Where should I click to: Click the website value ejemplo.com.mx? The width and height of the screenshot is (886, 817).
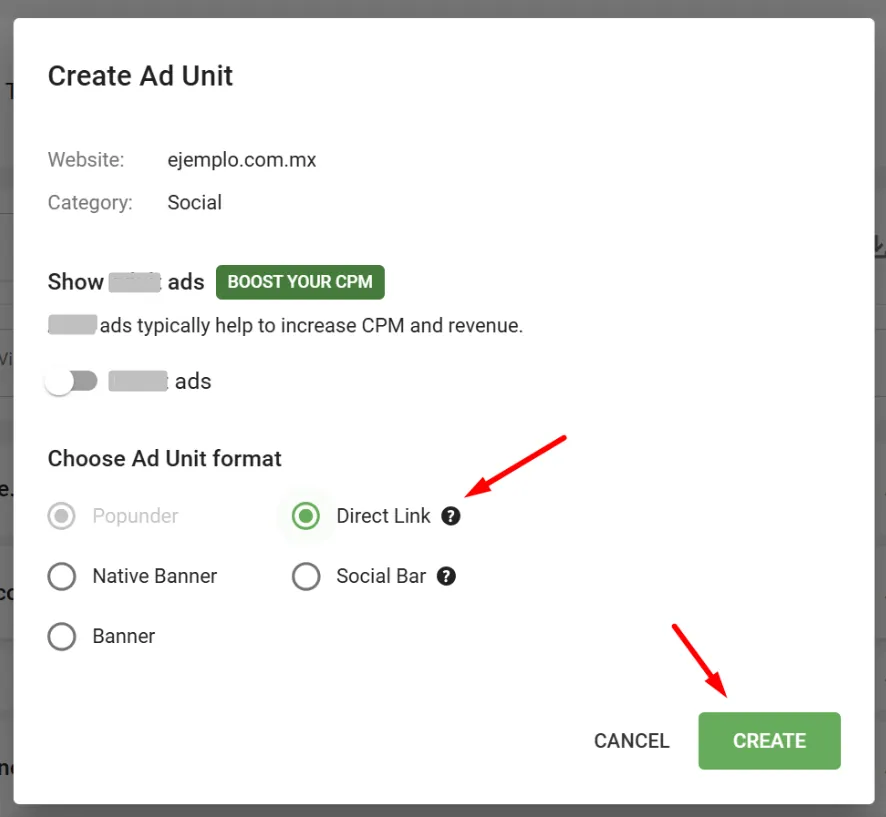[x=242, y=159]
